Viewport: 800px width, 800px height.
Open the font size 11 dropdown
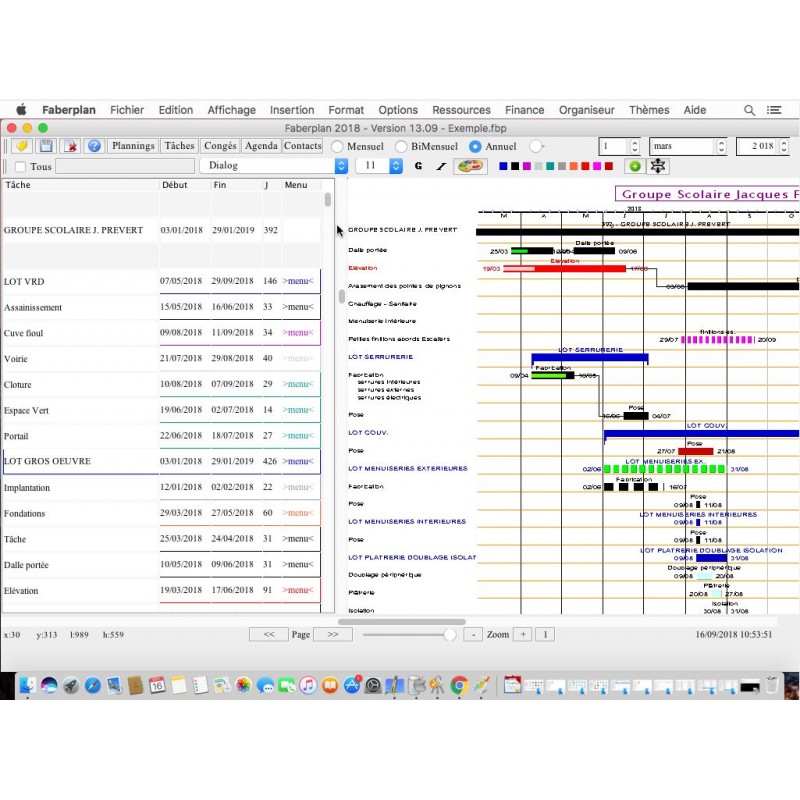[x=379, y=165]
